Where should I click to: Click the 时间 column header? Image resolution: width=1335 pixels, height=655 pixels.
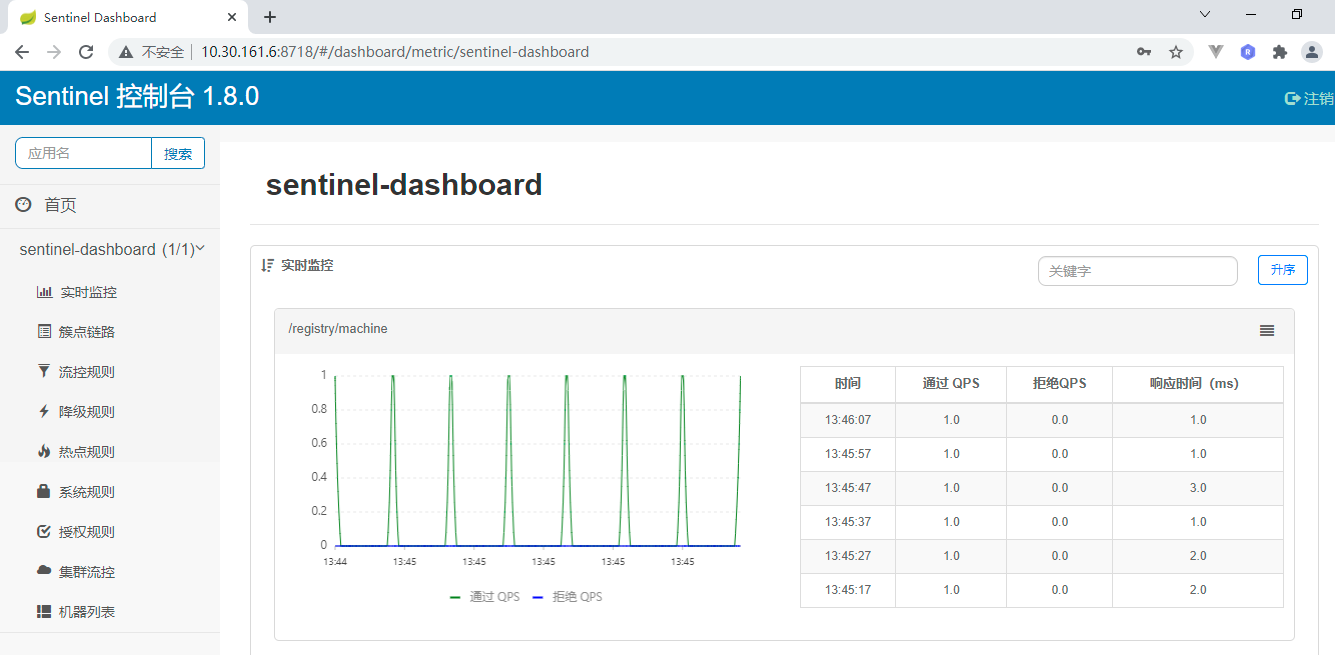[848, 384]
